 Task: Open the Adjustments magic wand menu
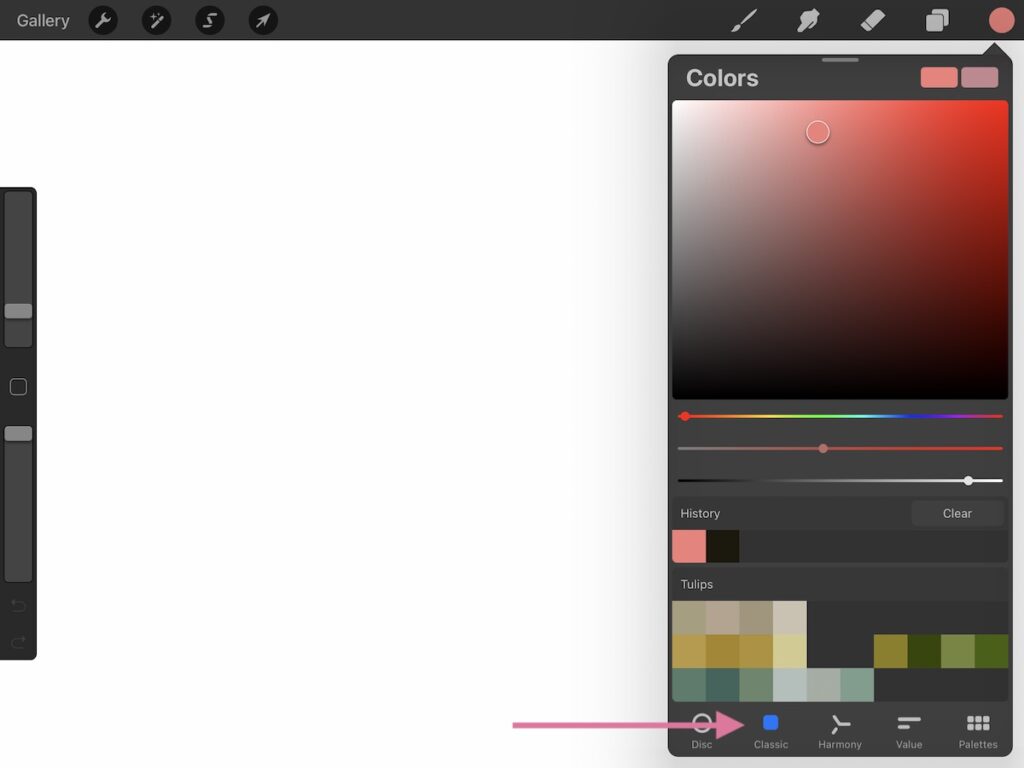coord(157,20)
